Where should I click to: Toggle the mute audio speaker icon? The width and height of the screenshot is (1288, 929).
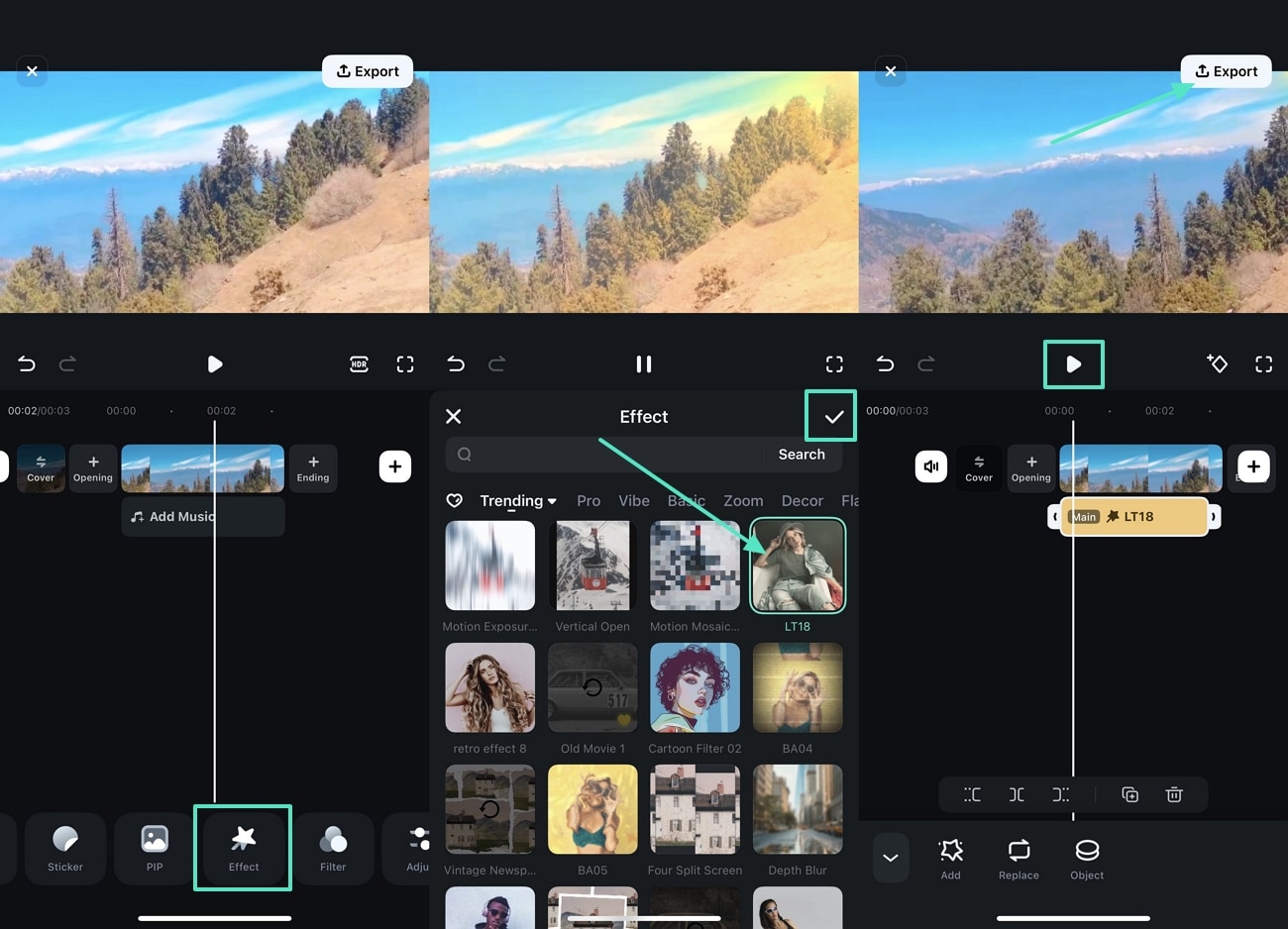(x=931, y=466)
